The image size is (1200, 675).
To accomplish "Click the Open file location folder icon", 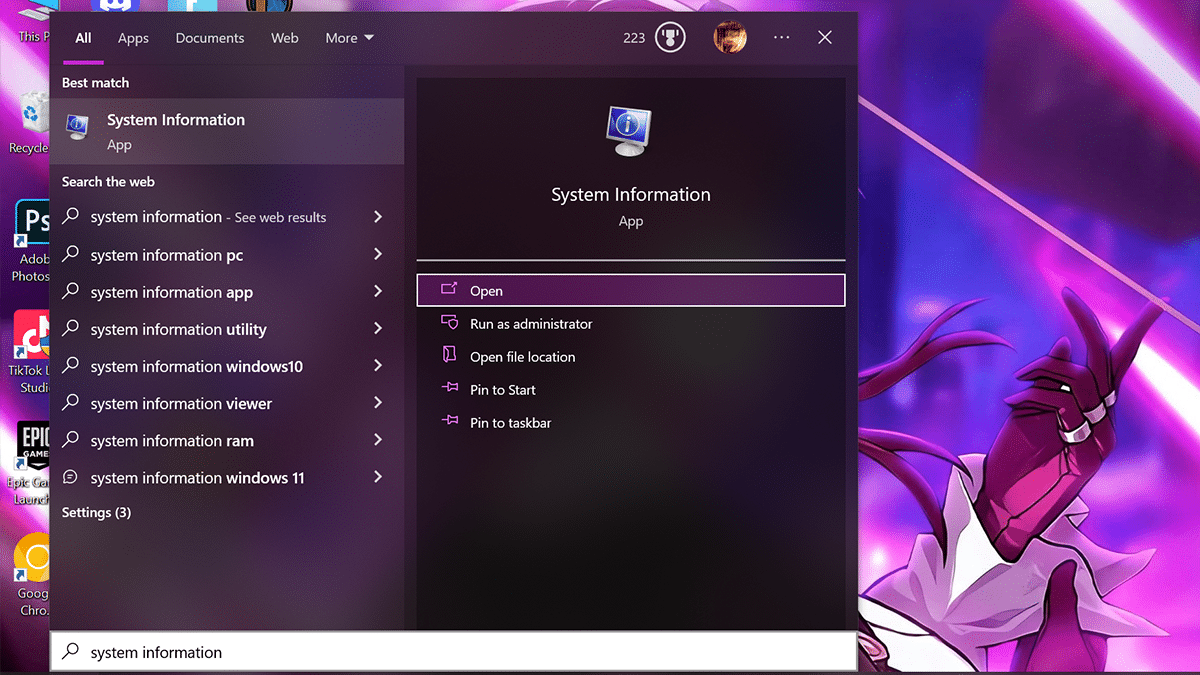I will point(450,357).
